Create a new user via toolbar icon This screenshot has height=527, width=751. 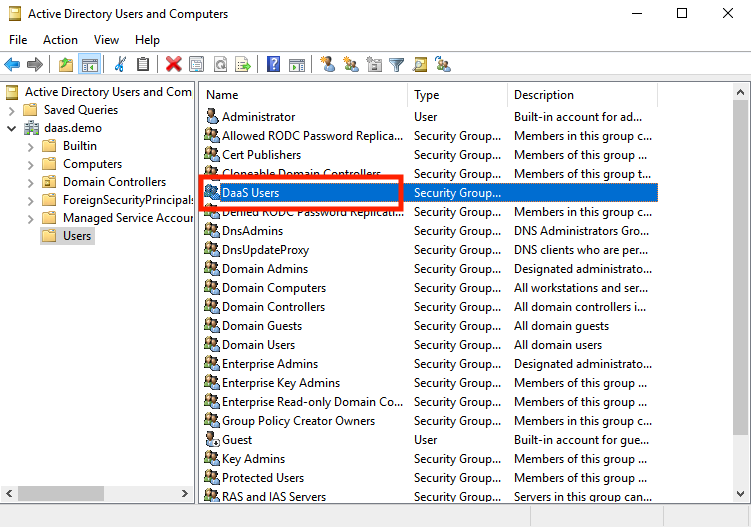328,64
